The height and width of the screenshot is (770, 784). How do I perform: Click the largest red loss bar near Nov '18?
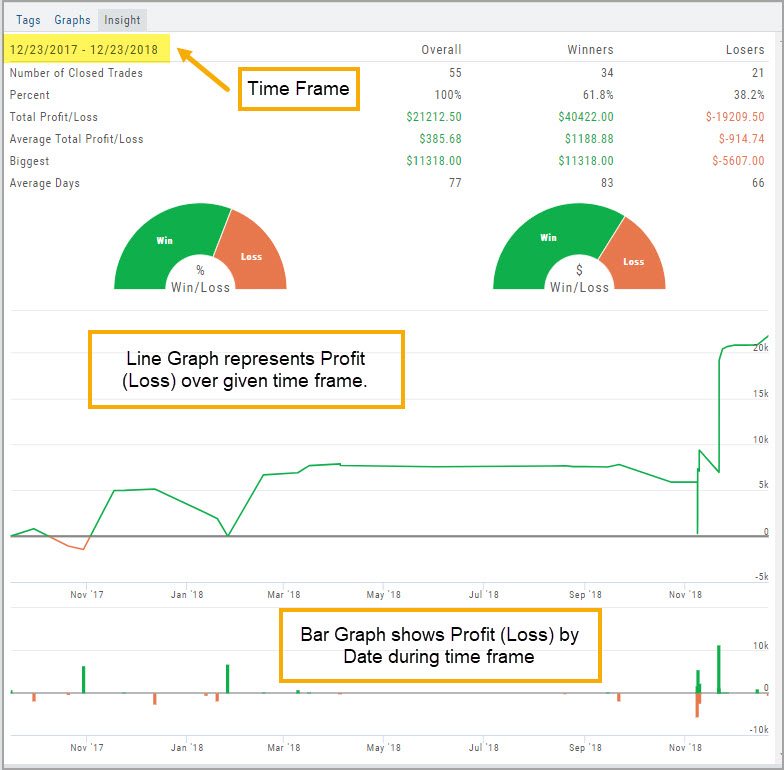click(697, 704)
